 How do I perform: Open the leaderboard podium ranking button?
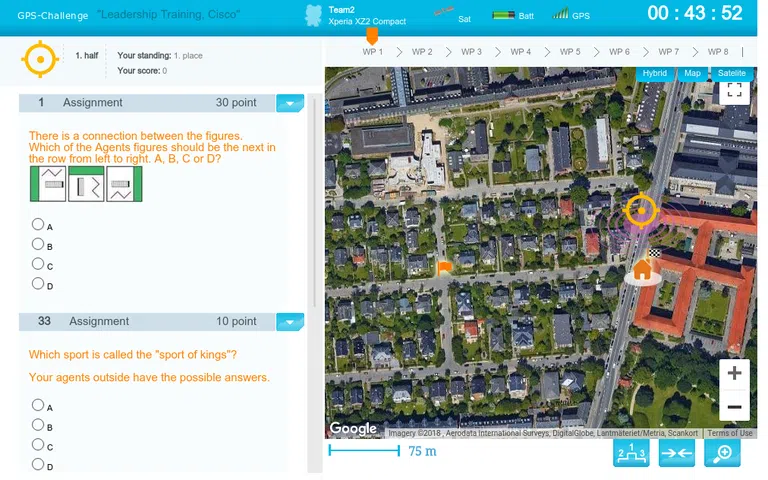(632, 453)
